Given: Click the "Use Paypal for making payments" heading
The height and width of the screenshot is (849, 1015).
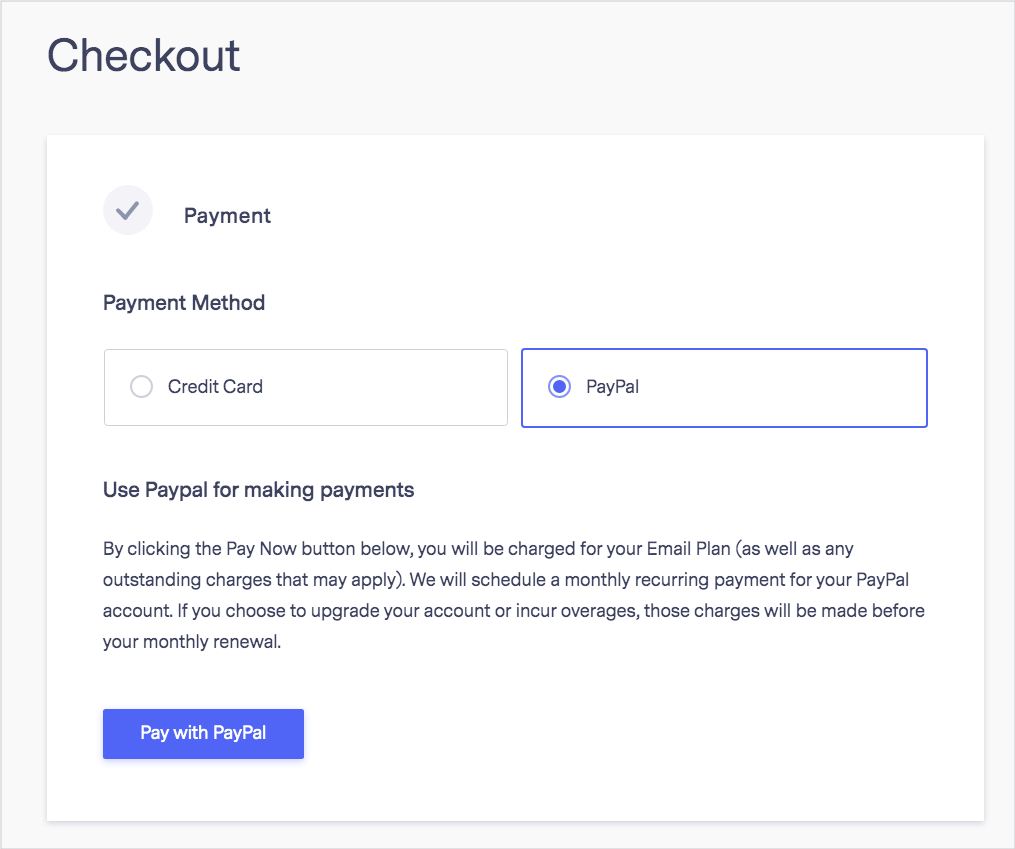Looking at the screenshot, I should (x=258, y=490).
